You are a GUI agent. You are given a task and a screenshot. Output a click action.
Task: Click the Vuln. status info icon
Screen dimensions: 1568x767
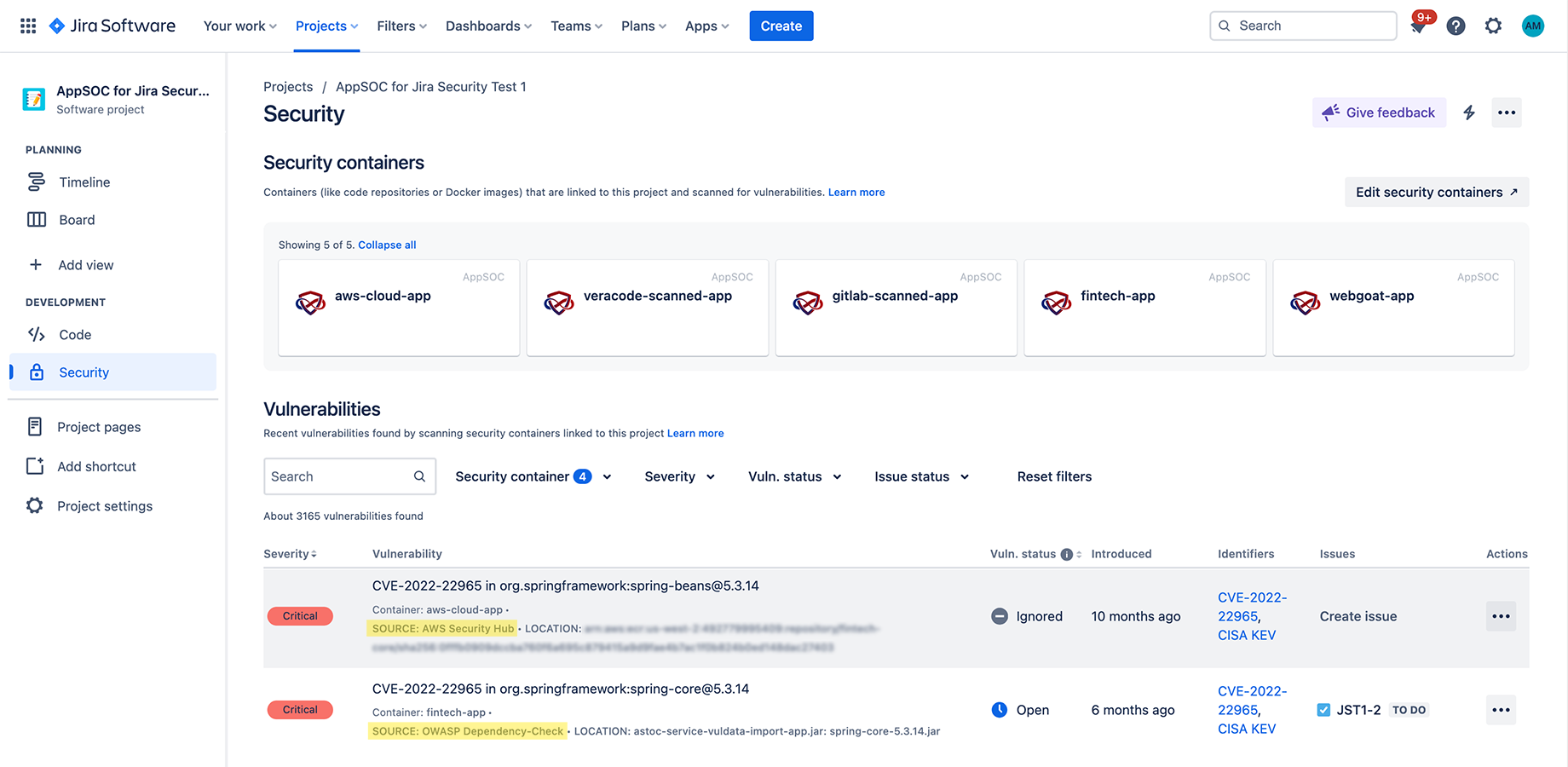[x=1066, y=554]
